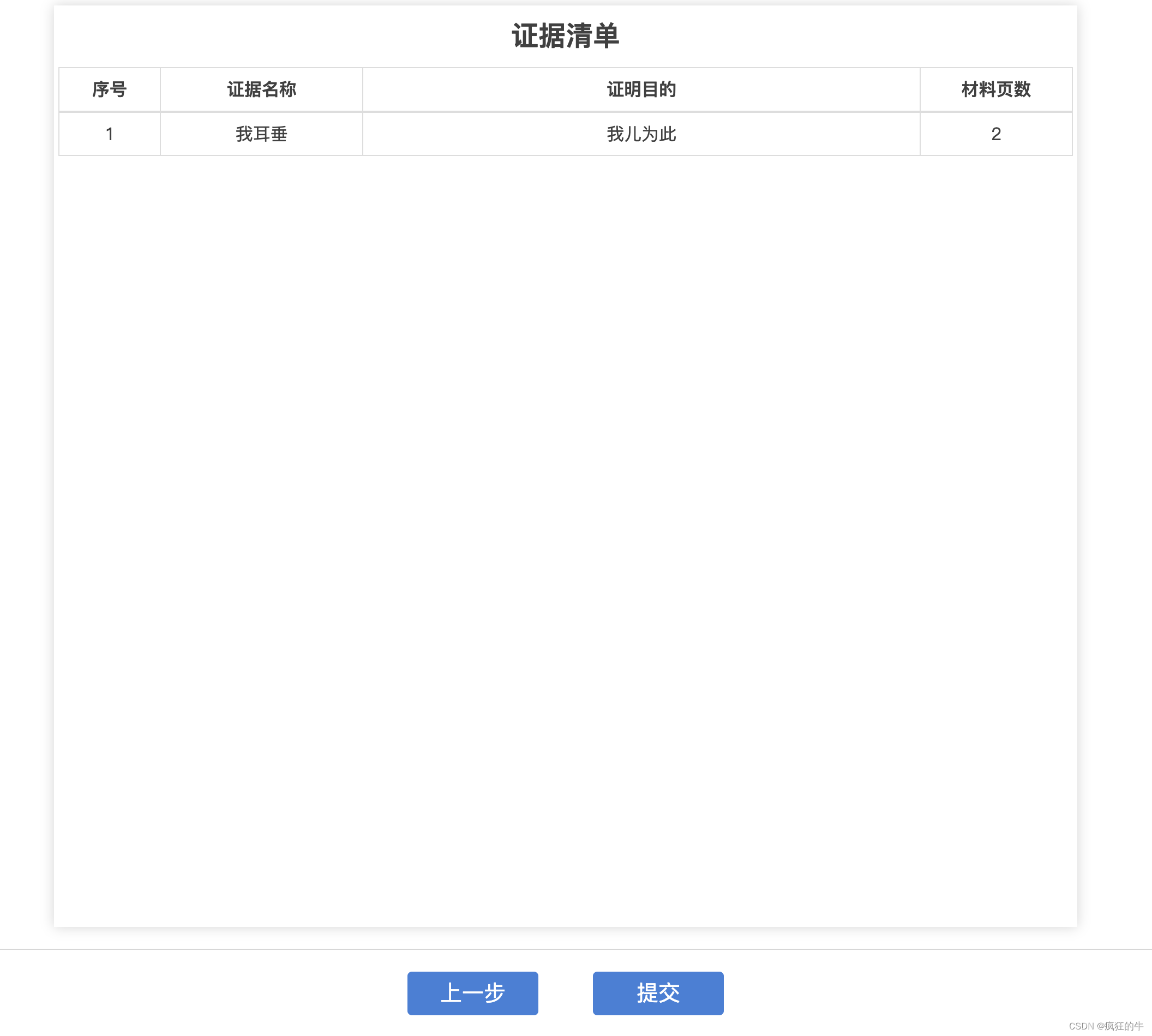This screenshot has width=1152, height=1036.
Task: Click the CSDN @疯狂的牛 watermark
Action: click(1105, 1026)
